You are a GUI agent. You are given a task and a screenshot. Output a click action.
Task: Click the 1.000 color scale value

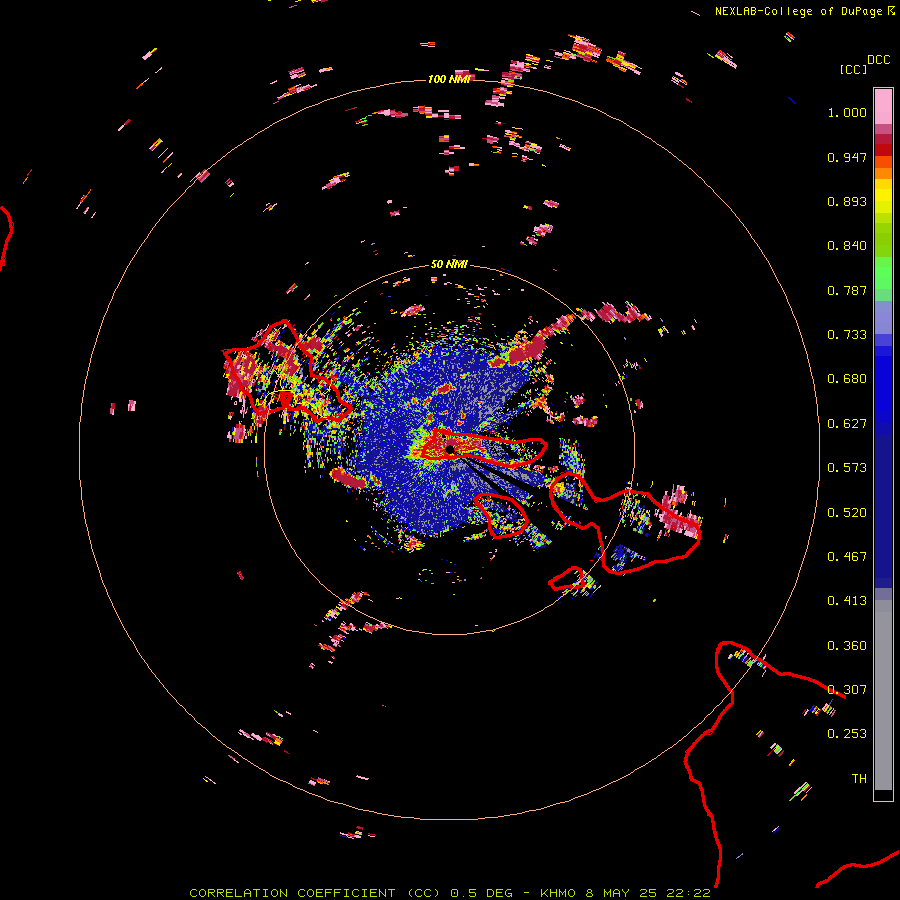(x=847, y=112)
